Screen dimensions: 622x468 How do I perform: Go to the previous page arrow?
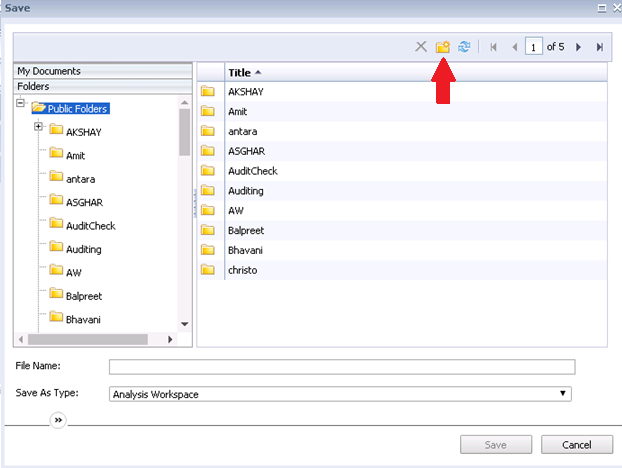click(515, 47)
